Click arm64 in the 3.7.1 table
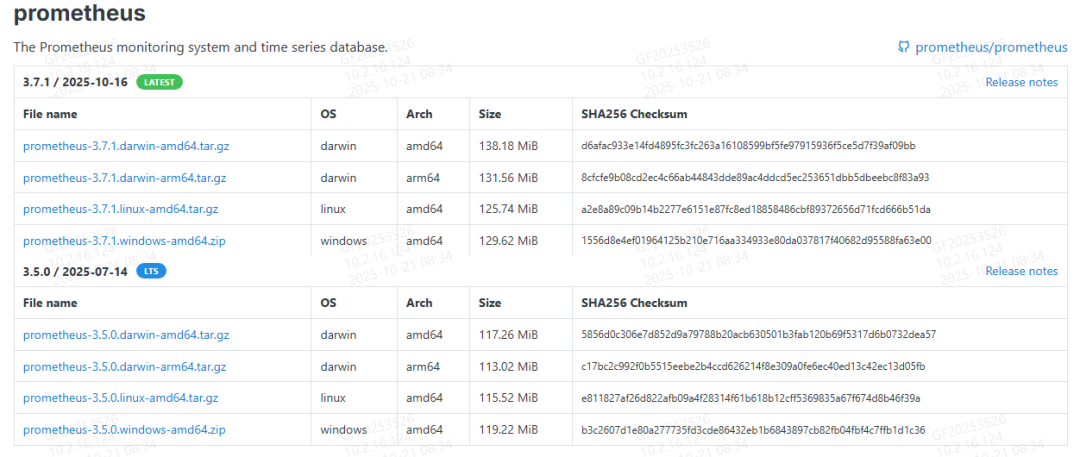 coord(424,178)
